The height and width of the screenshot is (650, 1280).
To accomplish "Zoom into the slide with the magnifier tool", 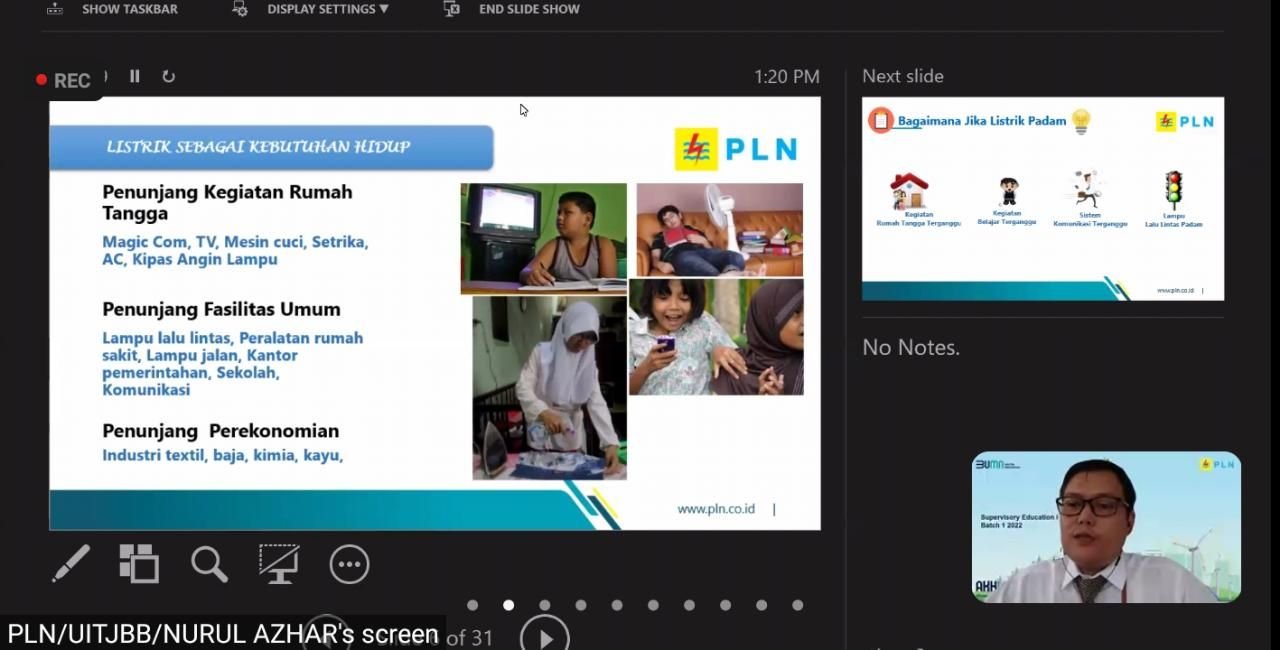I will tap(209, 564).
